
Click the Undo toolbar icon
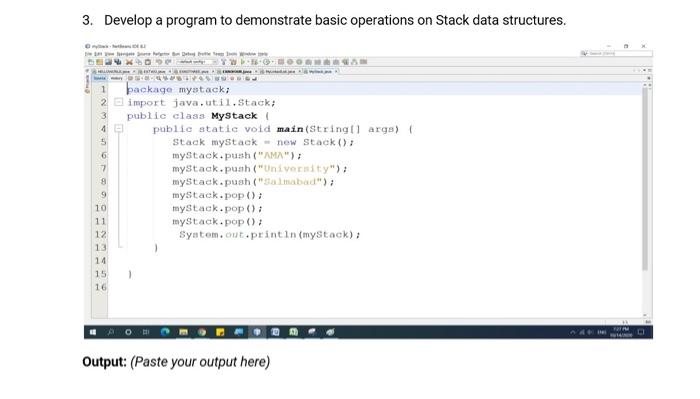coord(158,62)
